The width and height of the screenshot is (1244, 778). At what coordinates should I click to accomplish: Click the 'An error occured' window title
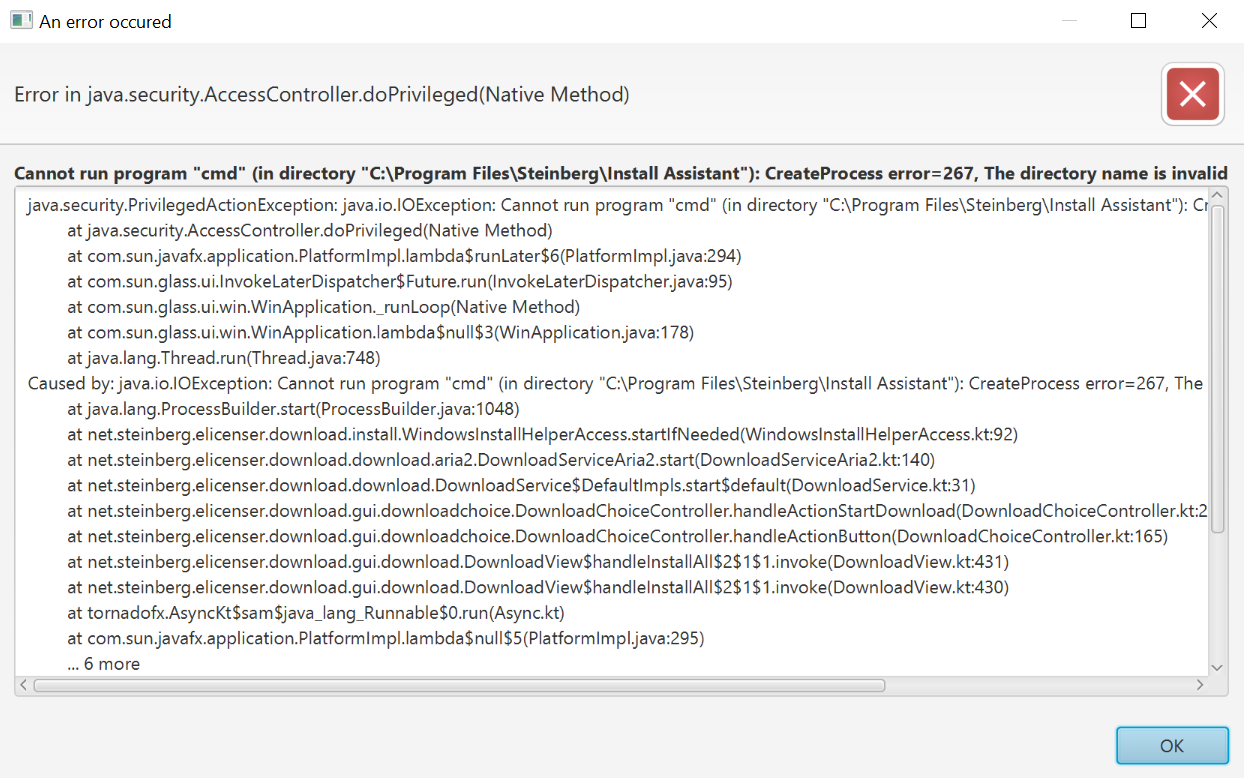click(105, 21)
